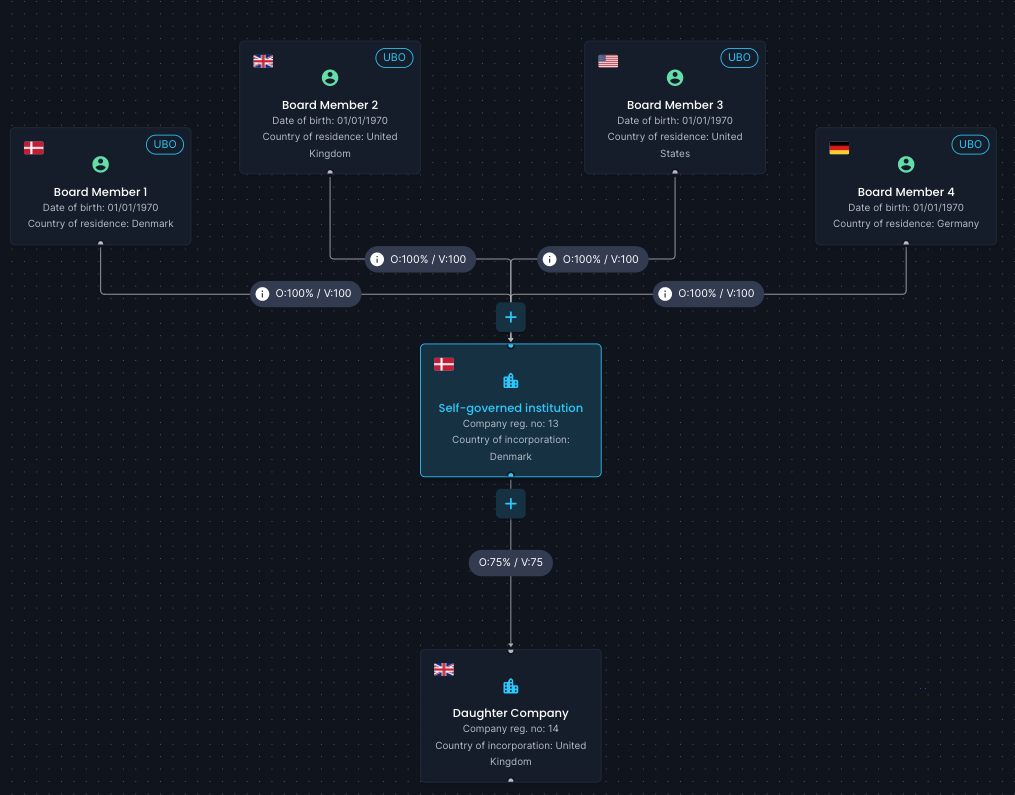Click plus button above Self-governed institution

coord(510,317)
